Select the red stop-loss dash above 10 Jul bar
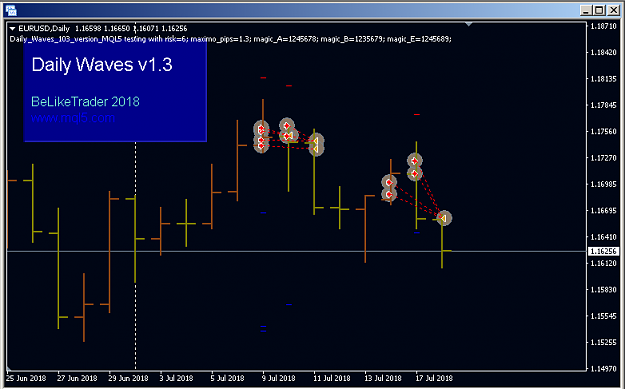Image resolution: width=625 pixels, height=389 pixels. (289, 85)
